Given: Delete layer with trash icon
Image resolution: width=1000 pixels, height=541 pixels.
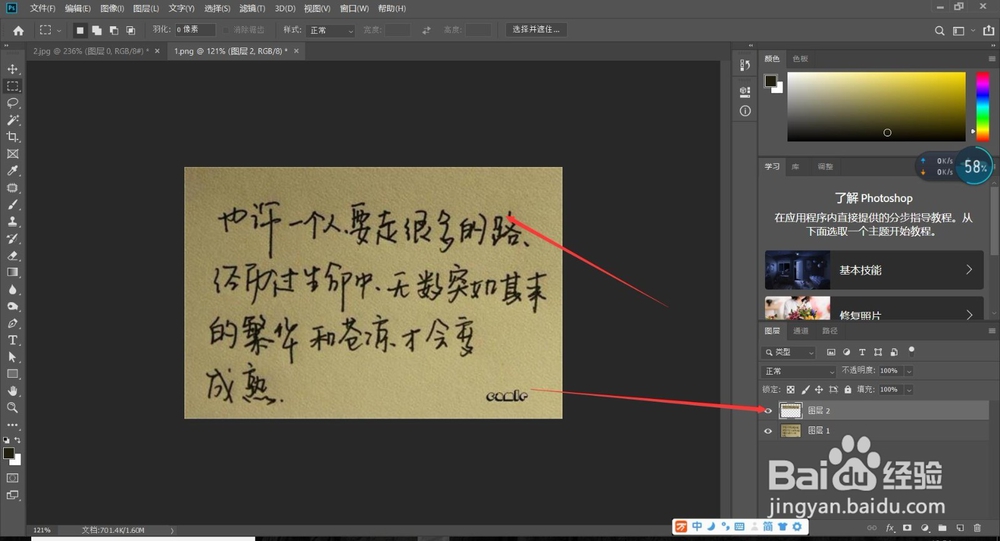Looking at the screenshot, I should [977, 528].
